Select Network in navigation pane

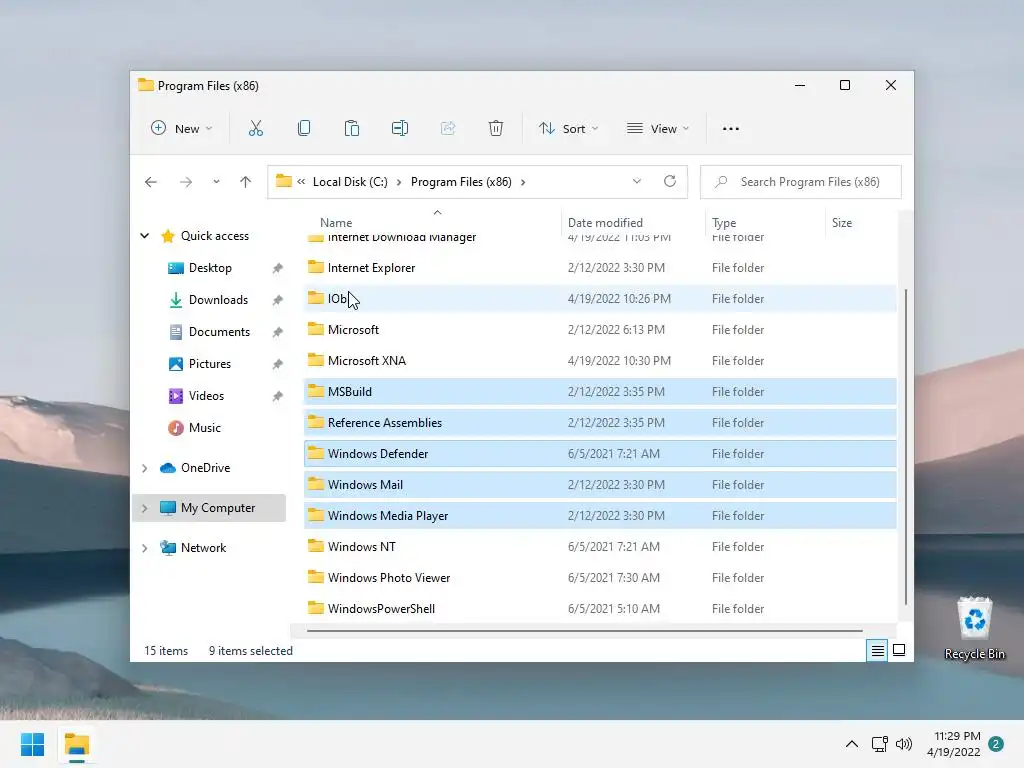pos(203,548)
